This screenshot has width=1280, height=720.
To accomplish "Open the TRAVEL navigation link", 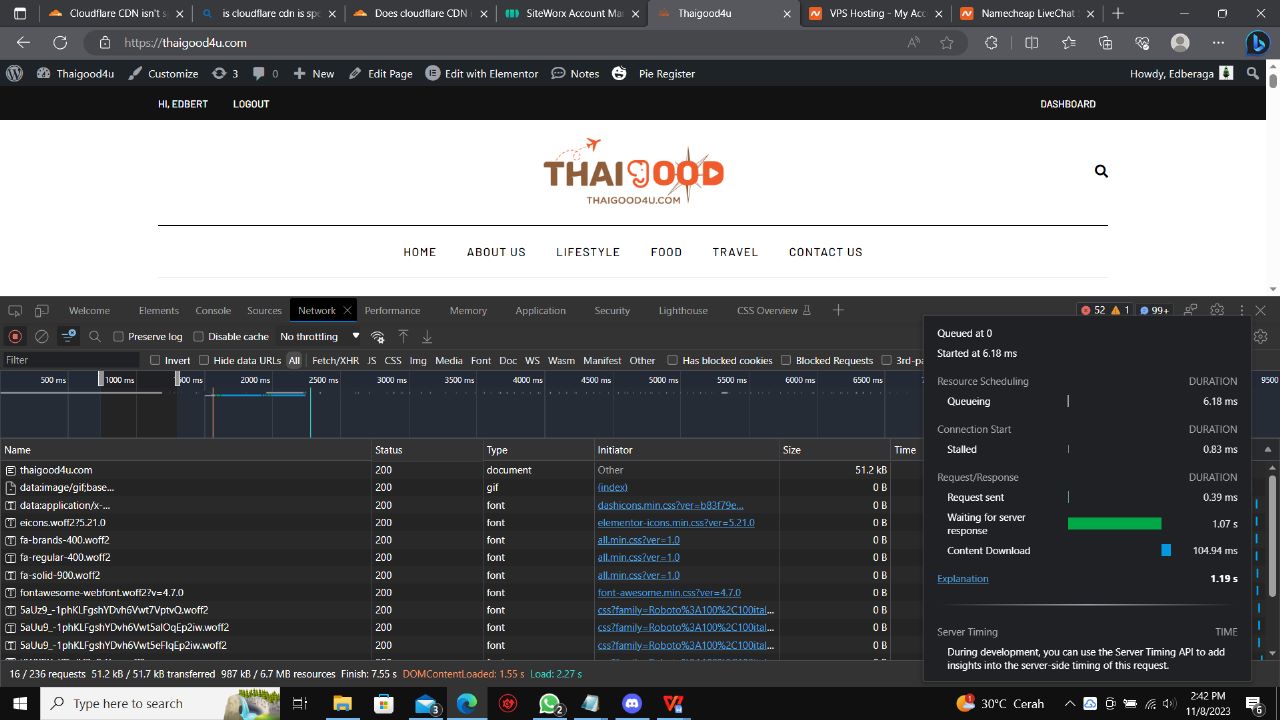I will tap(735, 252).
